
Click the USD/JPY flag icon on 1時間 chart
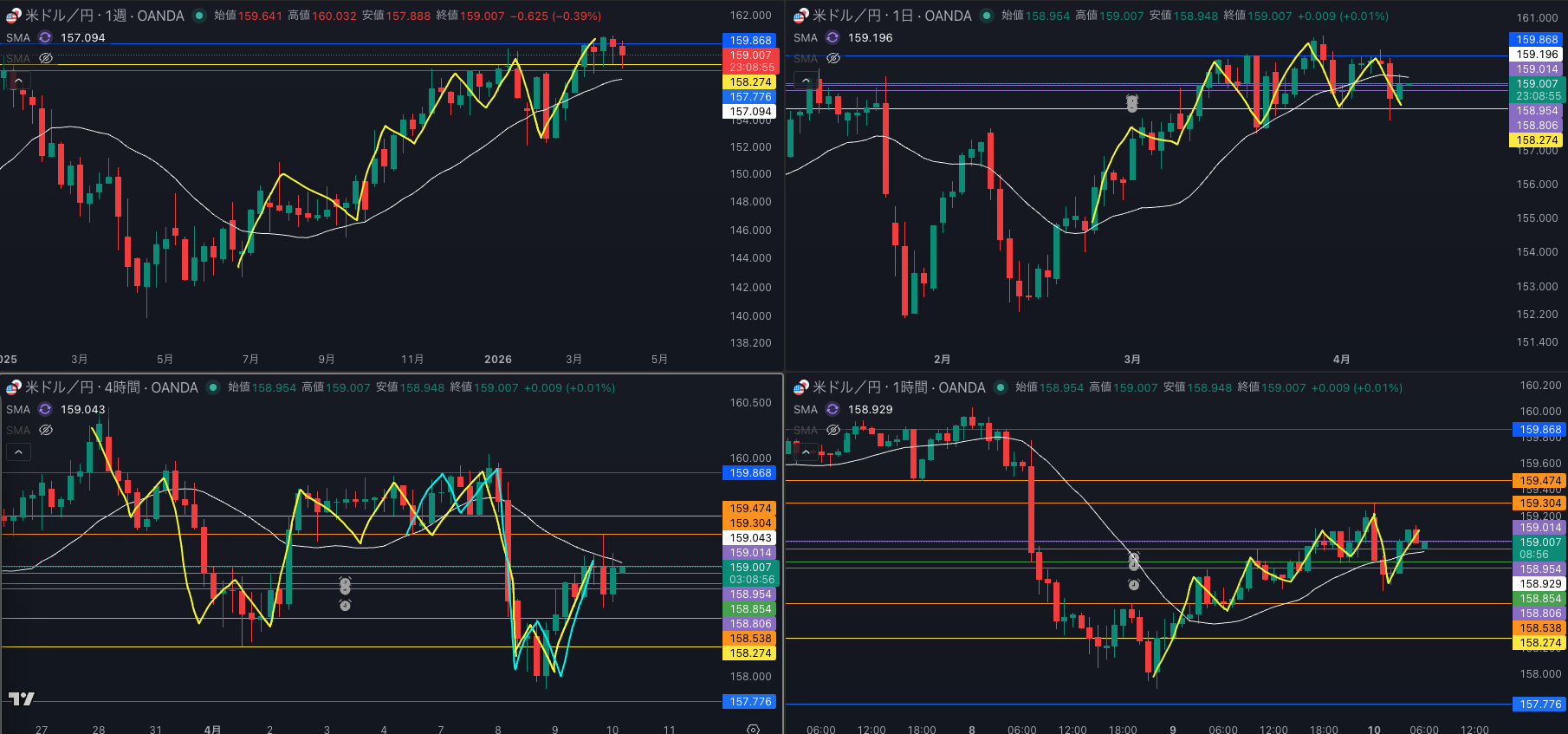coord(800,387)
